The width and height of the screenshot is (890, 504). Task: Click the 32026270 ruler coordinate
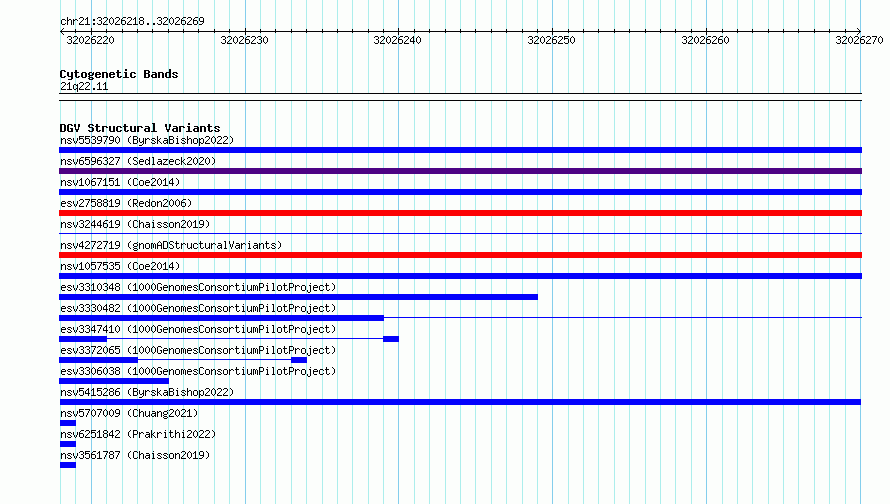point(859,40)
